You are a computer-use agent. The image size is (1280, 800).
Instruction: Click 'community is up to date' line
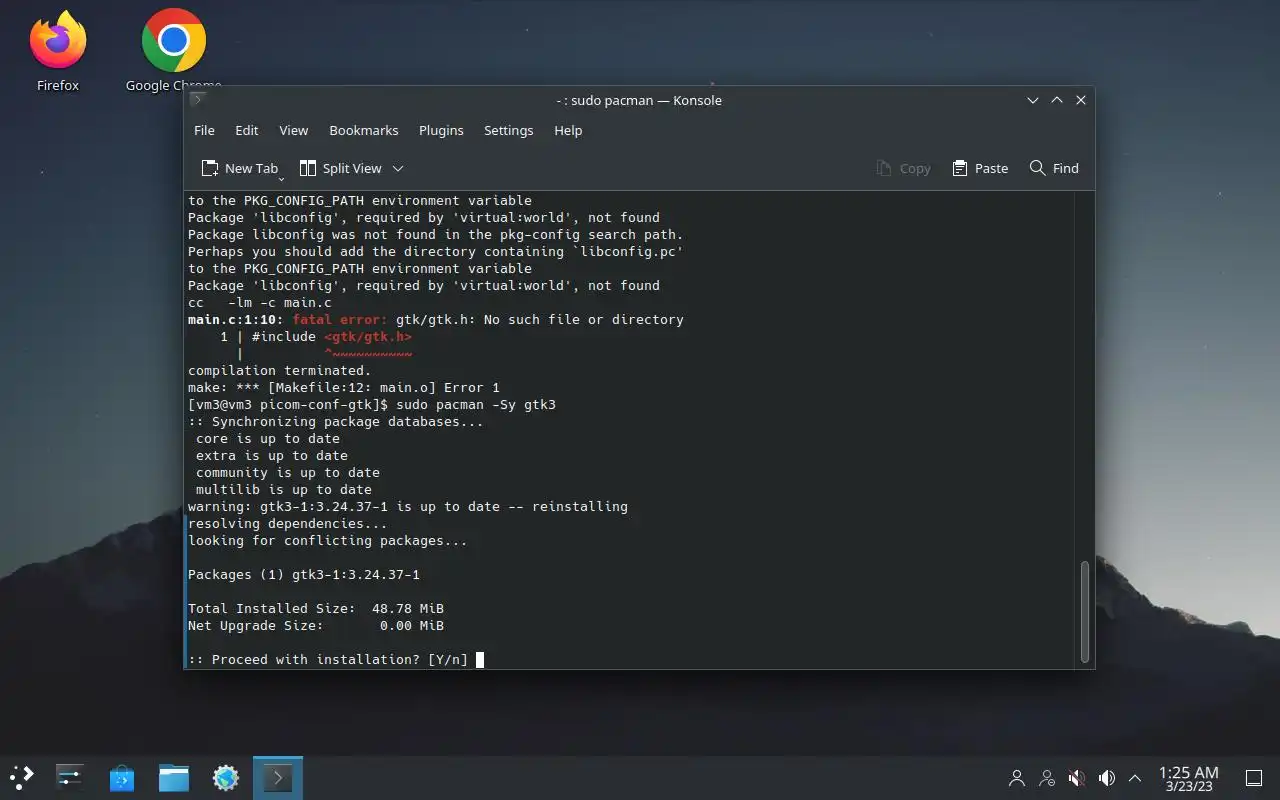pyautogui.click(x=288, y=472)
